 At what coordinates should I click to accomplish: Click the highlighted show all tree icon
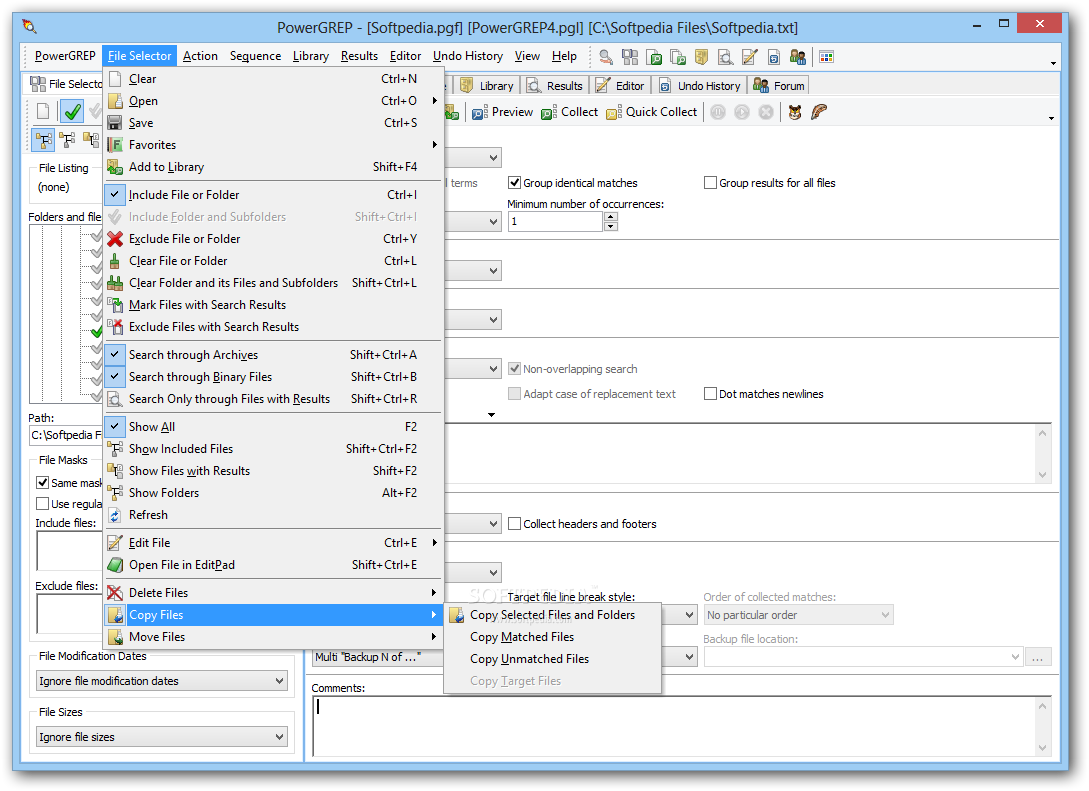(44, 140)
